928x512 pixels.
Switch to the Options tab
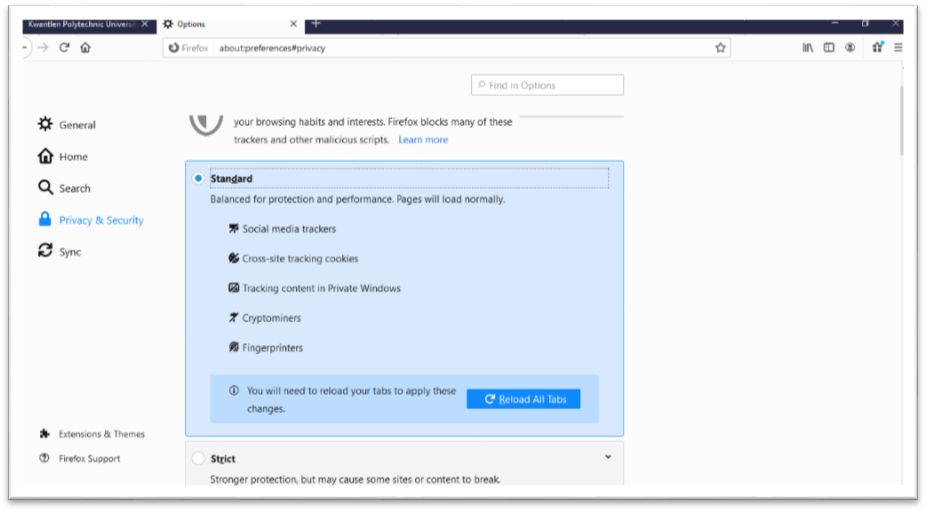click(x=231, y=24)
